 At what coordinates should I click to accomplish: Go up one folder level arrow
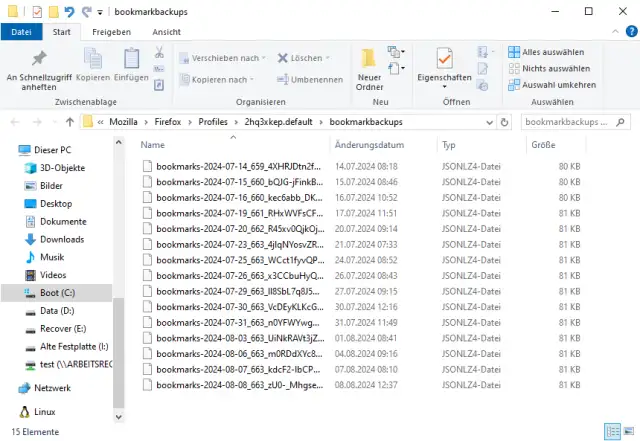coord(70,122)
